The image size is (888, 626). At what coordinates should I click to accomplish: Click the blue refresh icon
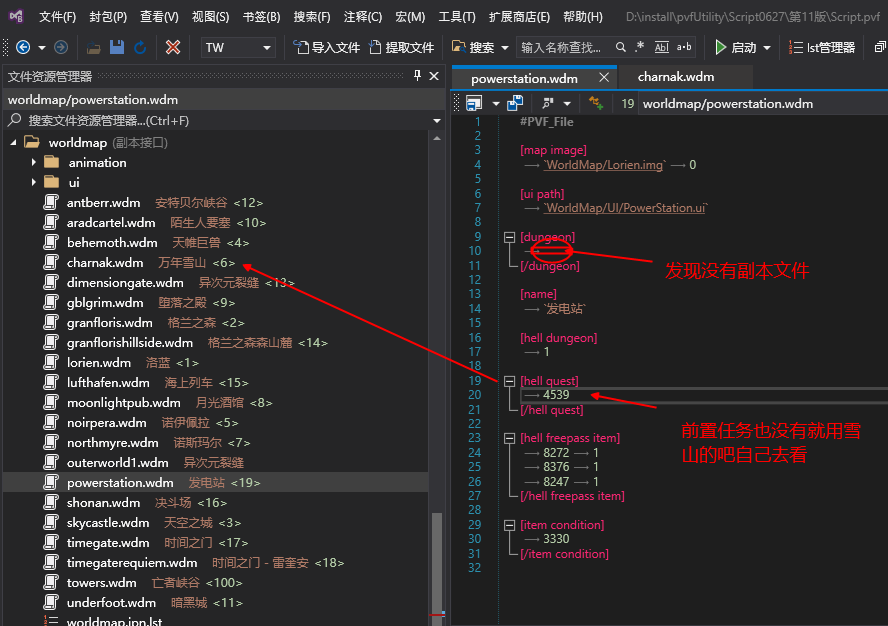click(140, 48)
